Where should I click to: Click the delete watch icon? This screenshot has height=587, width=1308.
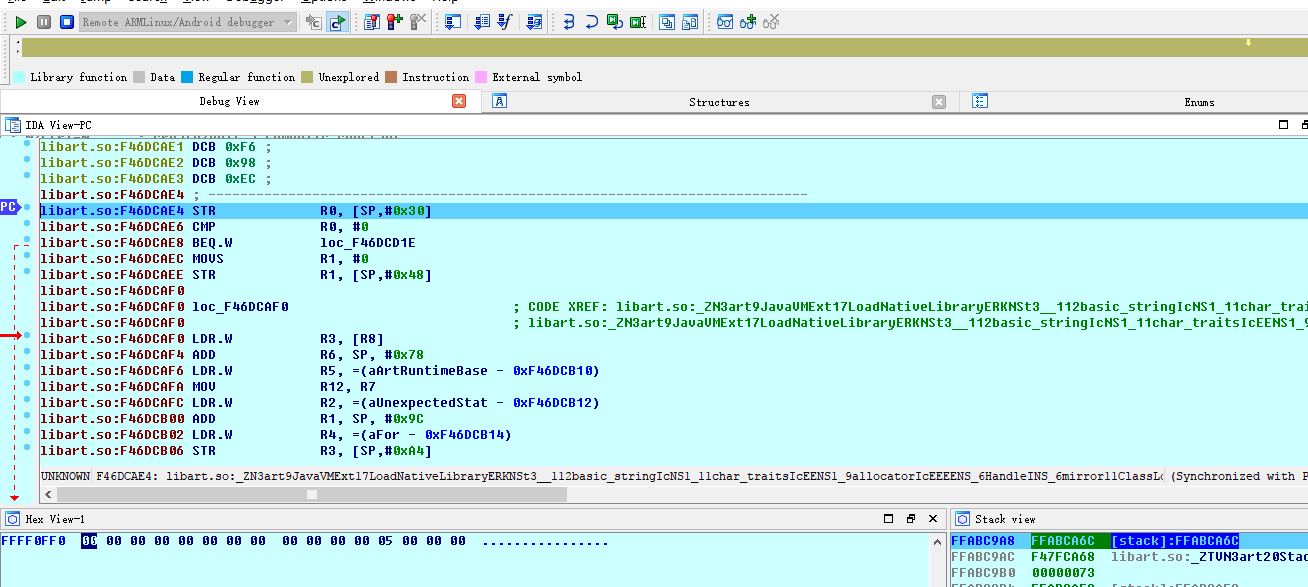[x=771, y=22]
